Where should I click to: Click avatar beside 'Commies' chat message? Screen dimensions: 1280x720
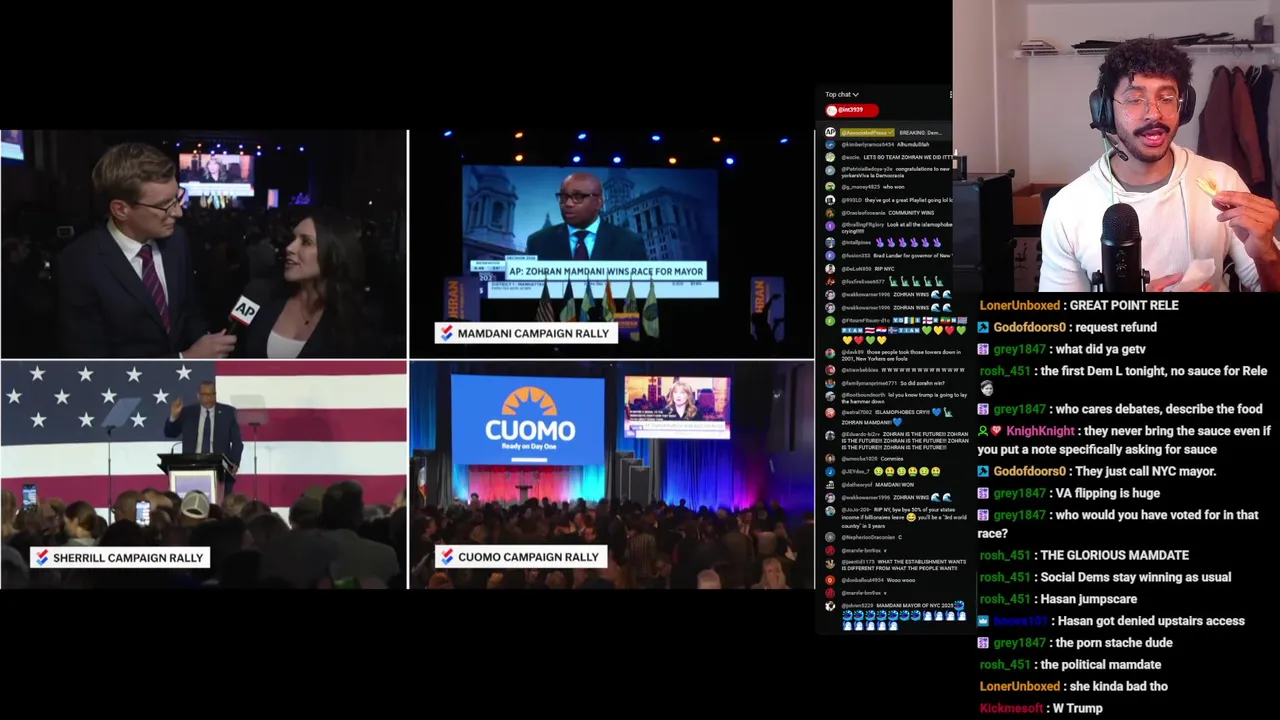[830, 458]
